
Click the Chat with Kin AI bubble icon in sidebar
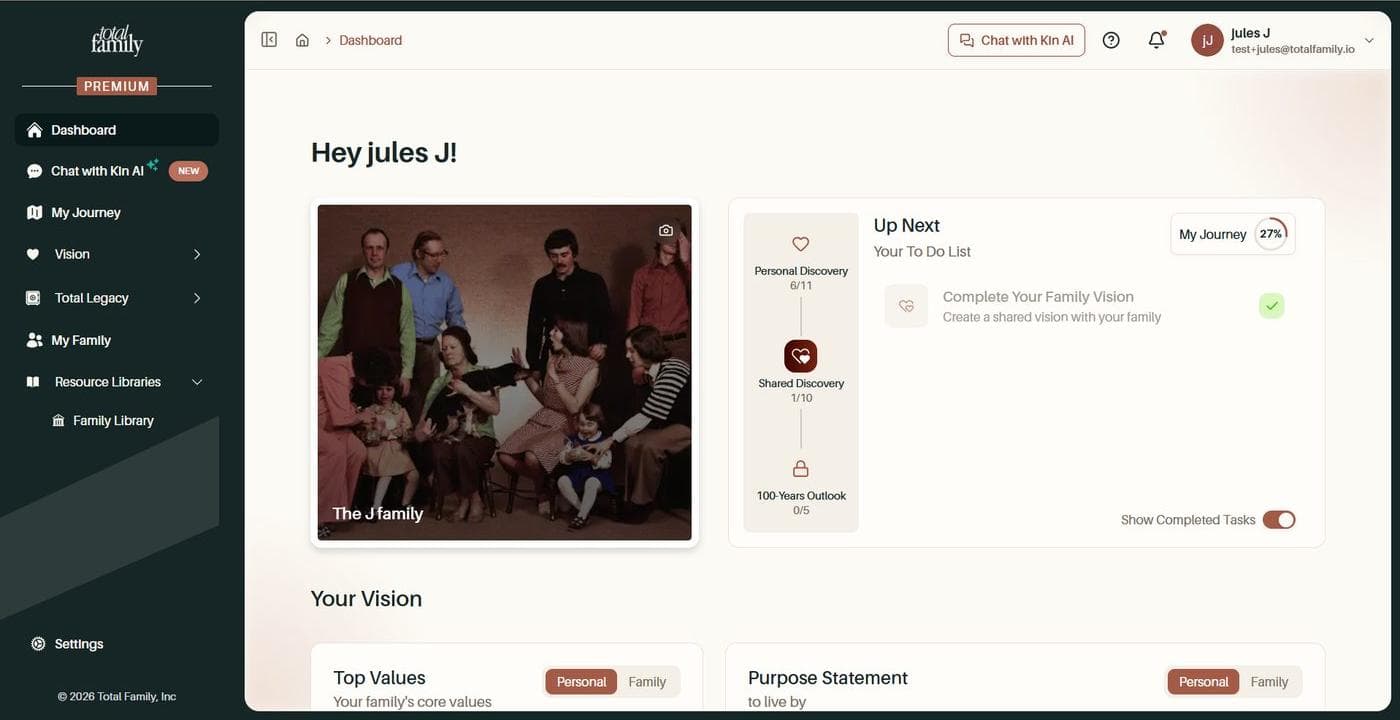(35, 171)
